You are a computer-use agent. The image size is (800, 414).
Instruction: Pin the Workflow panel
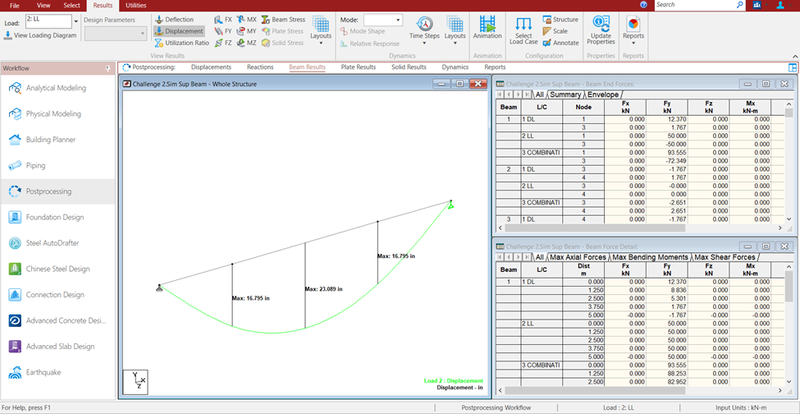tap(108, 68)
